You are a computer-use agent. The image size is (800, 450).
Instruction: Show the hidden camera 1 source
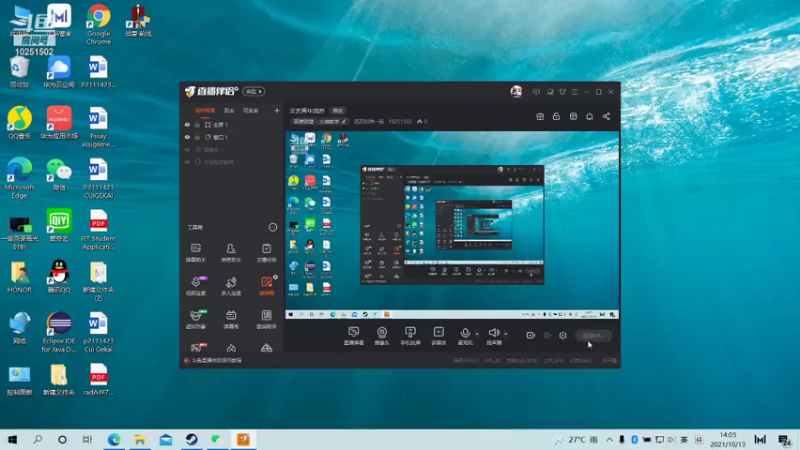[187, 149]
